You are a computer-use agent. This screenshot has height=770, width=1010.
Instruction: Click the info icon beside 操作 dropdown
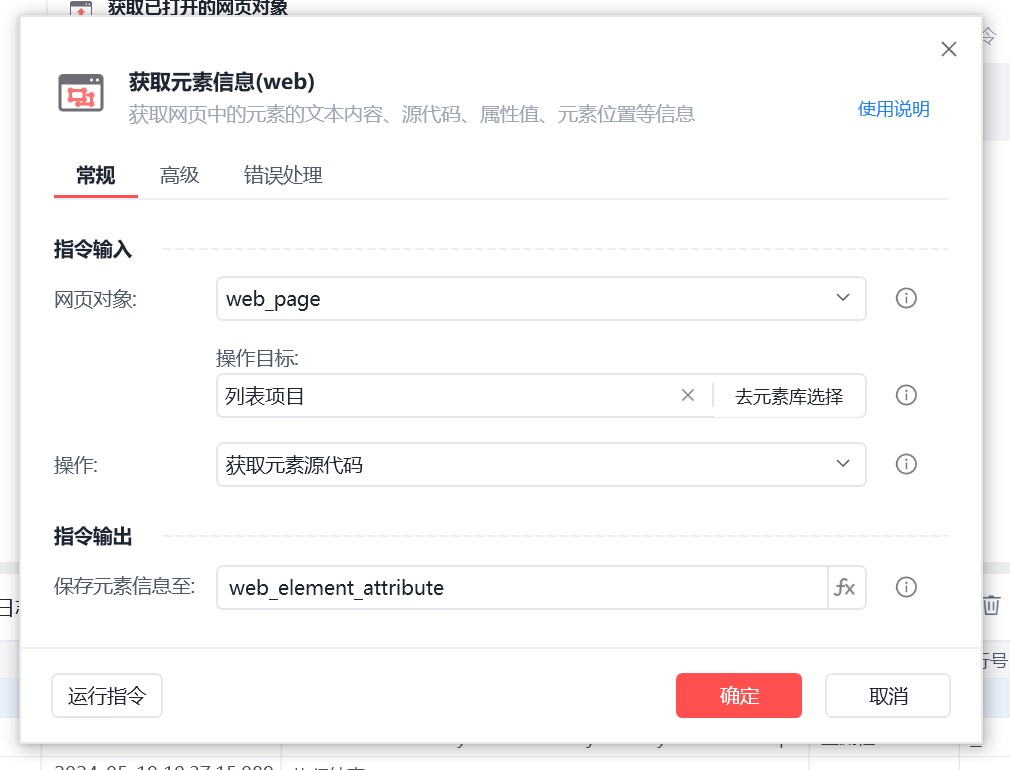[x=906, y=464]
